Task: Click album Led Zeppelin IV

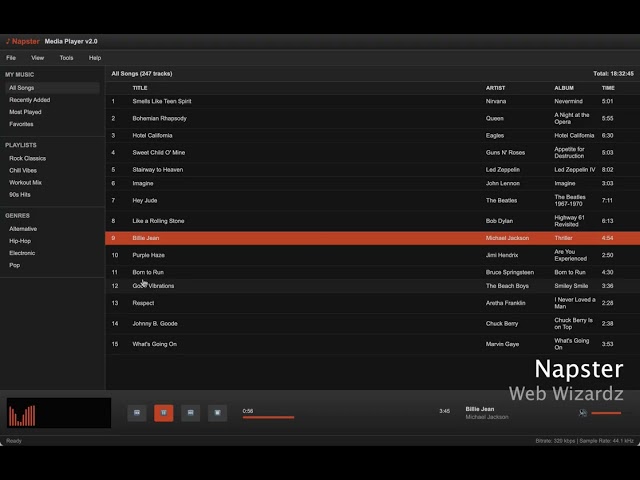Action: click(x=575, y=170)
